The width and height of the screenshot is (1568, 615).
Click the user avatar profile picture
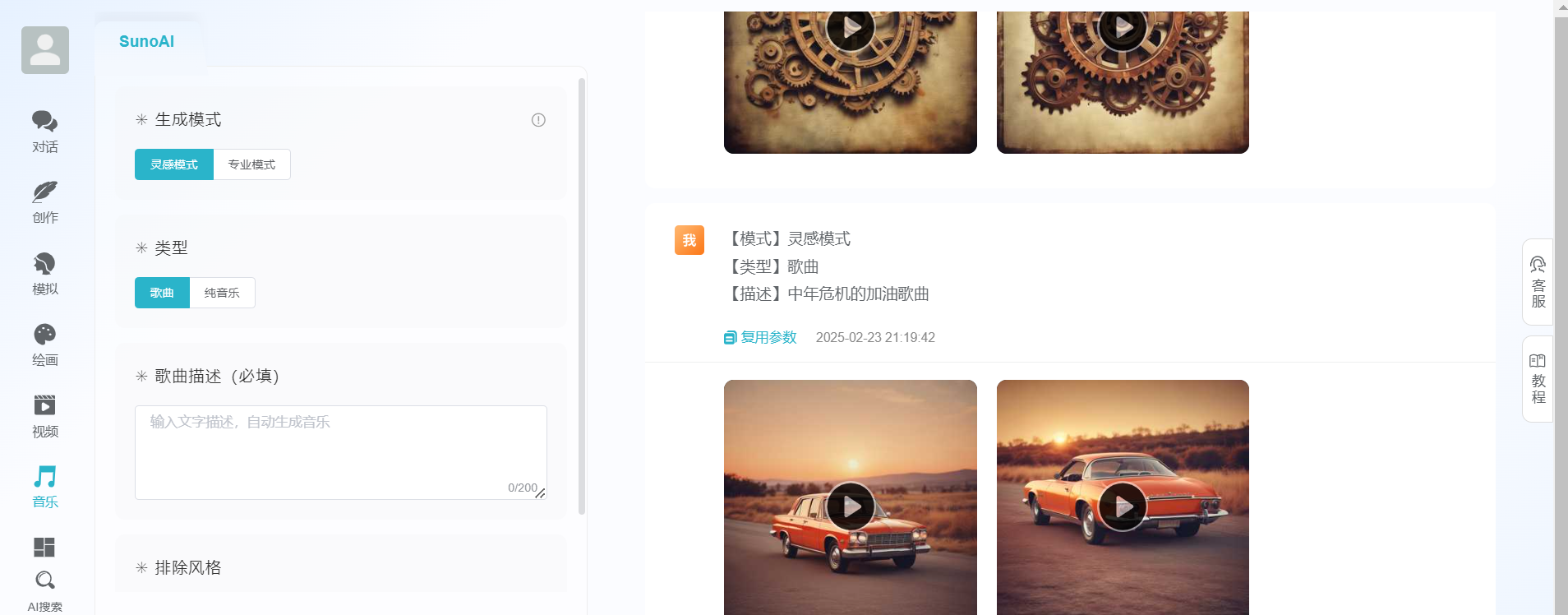(x=45, y=50)
